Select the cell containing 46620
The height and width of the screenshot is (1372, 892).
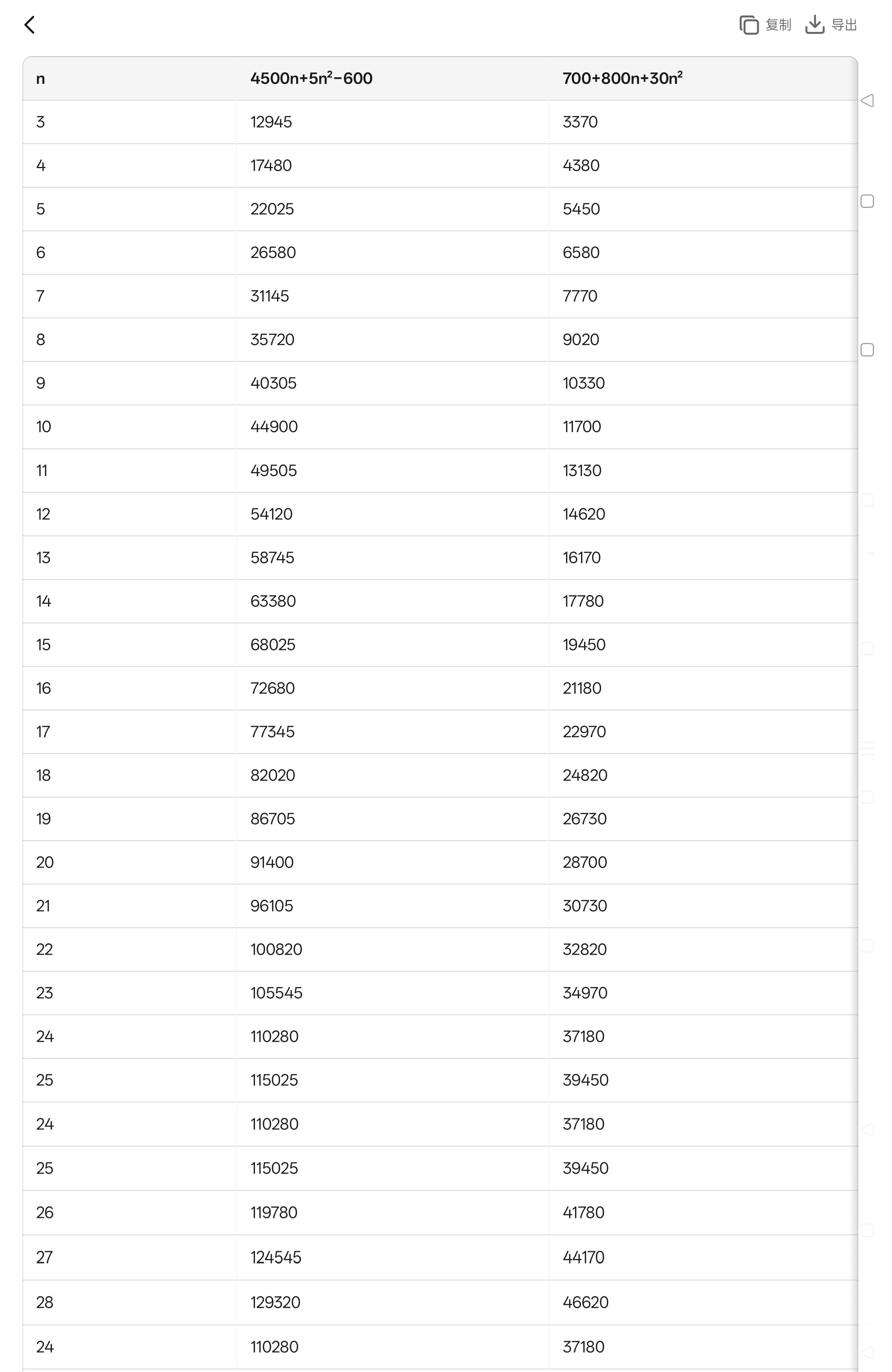pyautogui.click(x=585, y=1302)
